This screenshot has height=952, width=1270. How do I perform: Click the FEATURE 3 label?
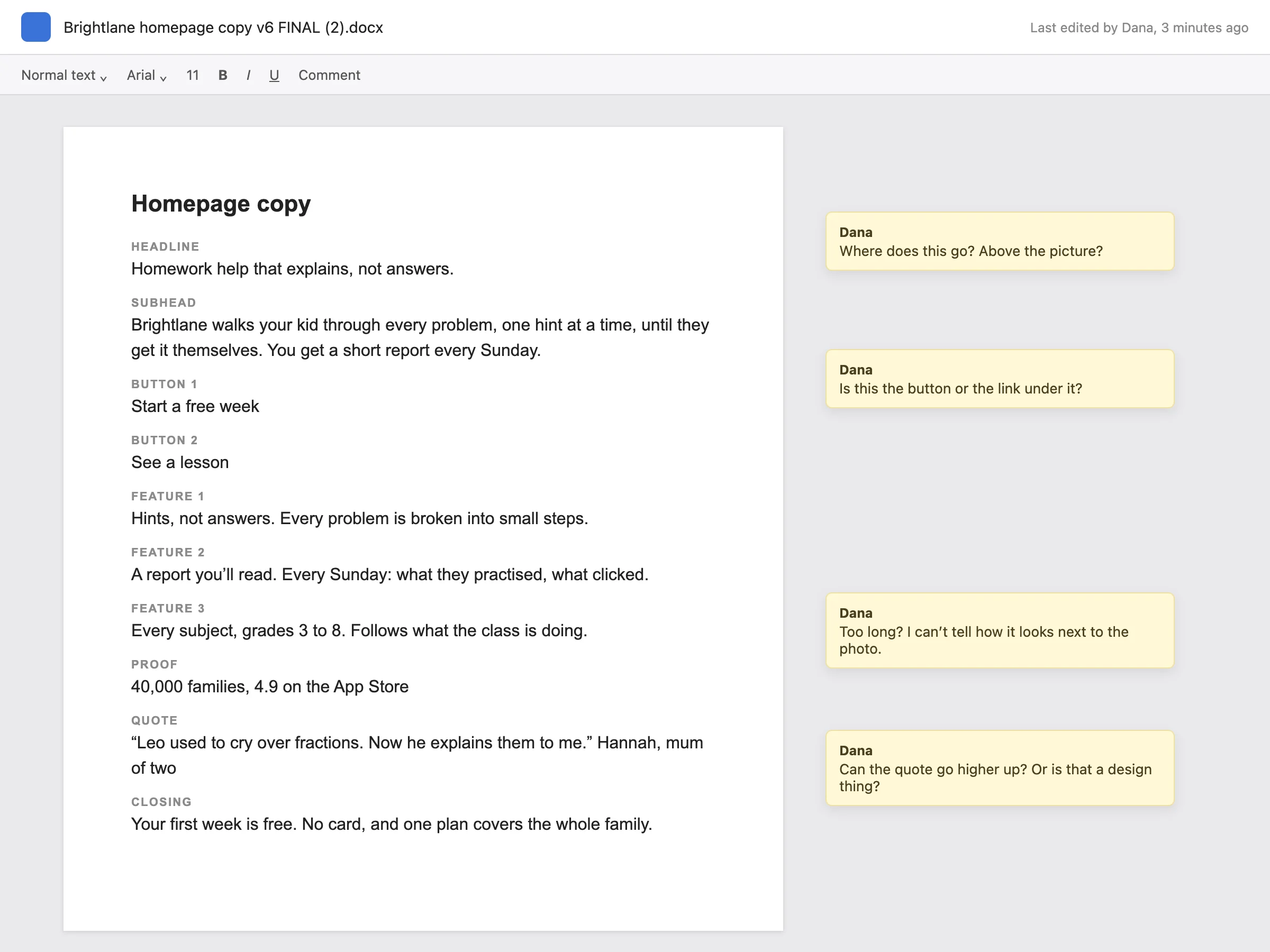tap(168, 608)
